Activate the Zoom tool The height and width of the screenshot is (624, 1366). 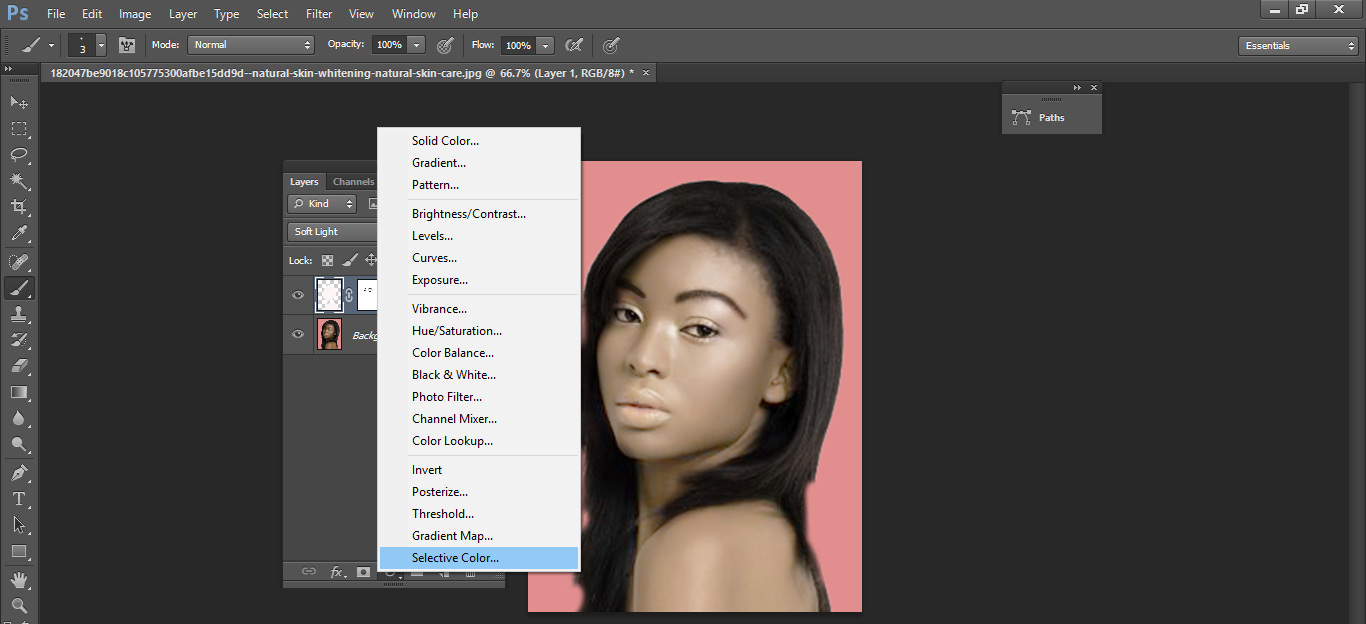[x=18, y=606]
